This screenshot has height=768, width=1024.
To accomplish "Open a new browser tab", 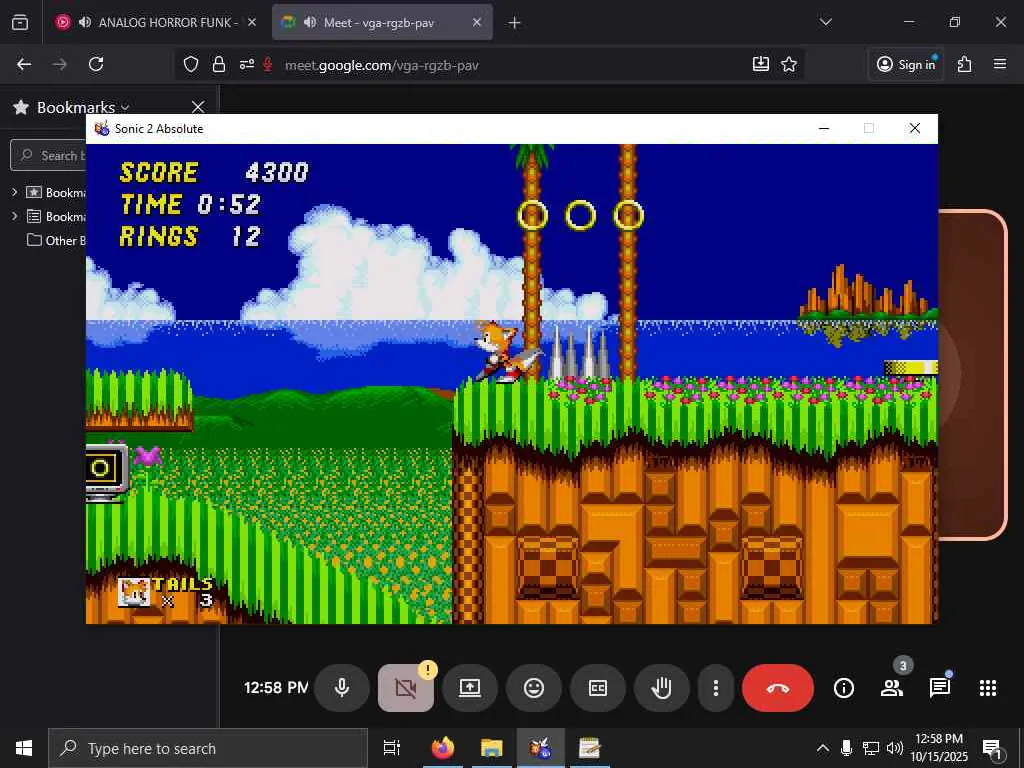I will pos(515,23).
